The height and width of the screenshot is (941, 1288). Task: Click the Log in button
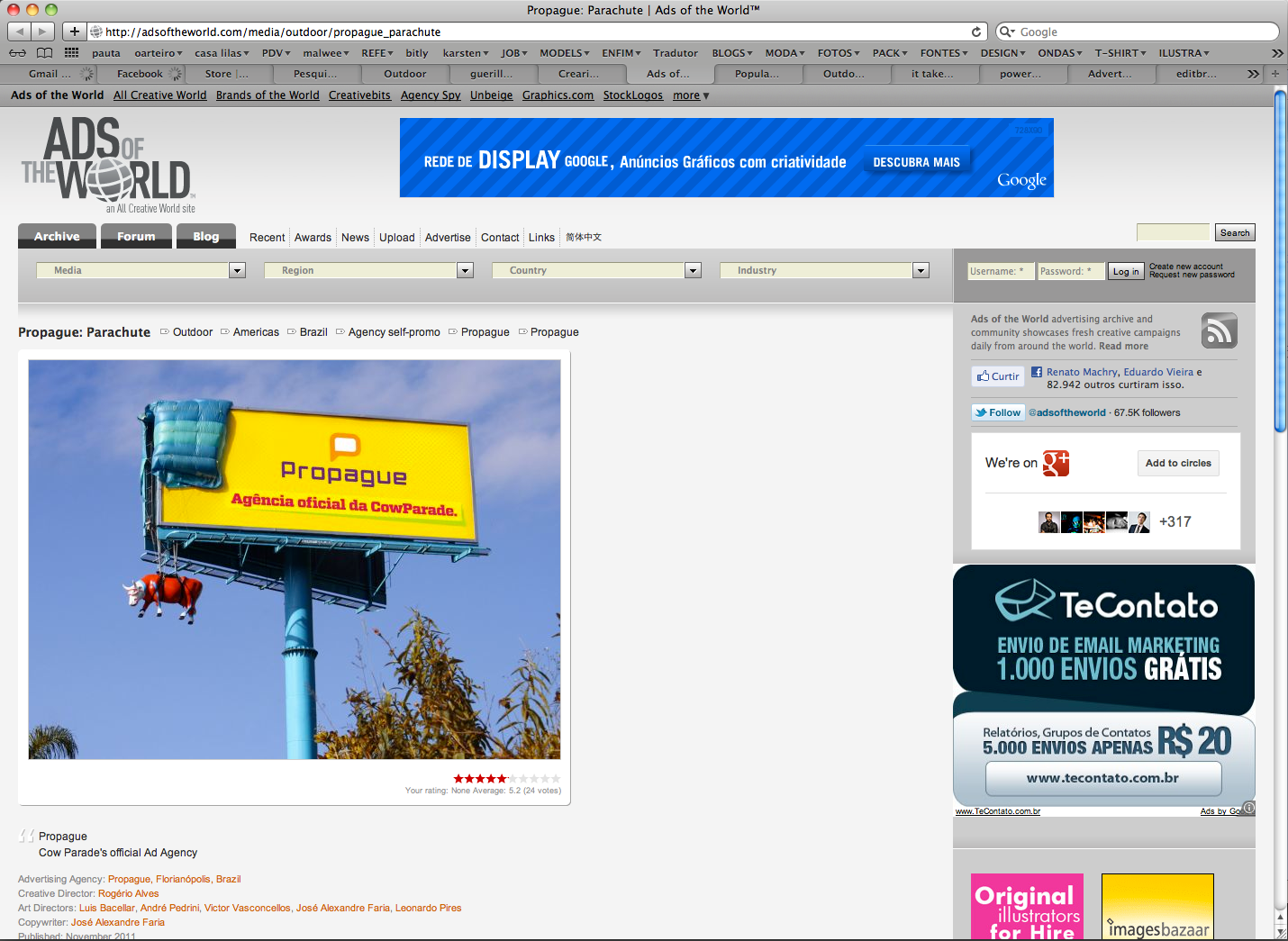coord(1126,271)
